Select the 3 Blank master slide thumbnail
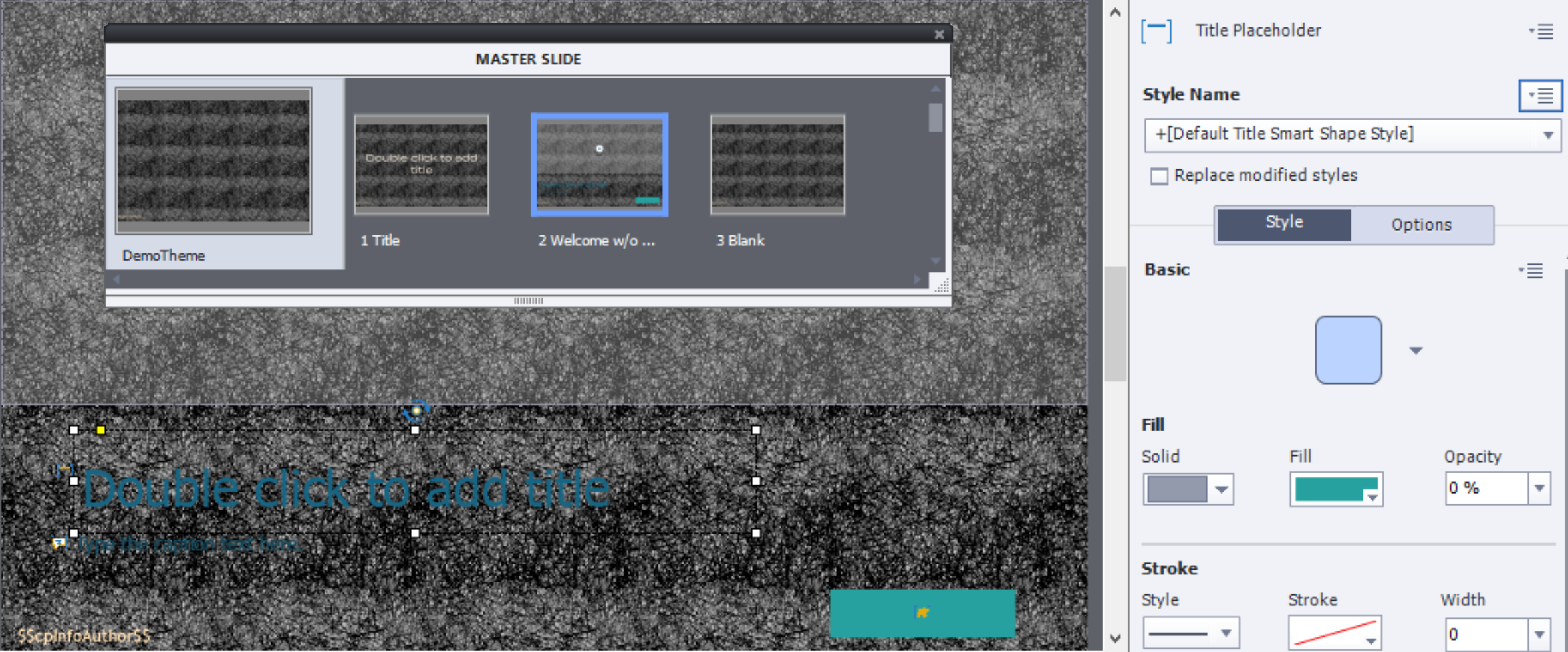This screenshot has height=652, width=1568. [777, 164]
